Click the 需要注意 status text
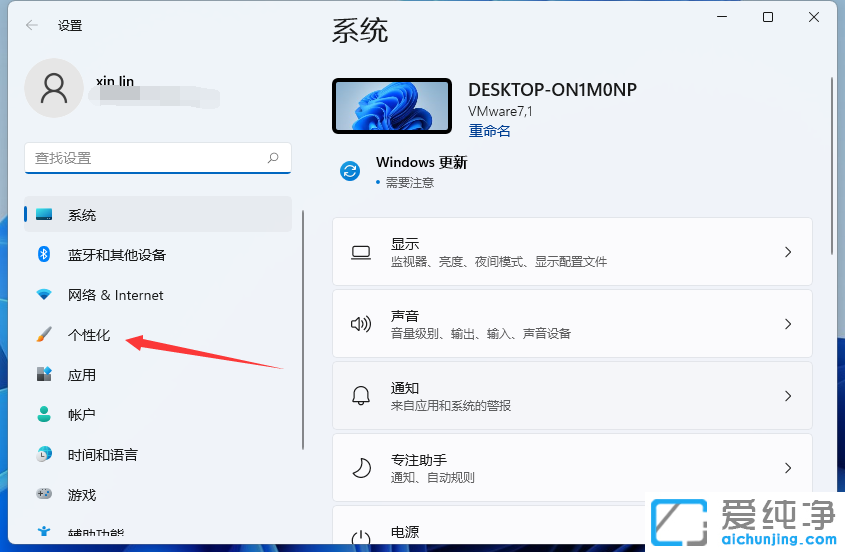Screen dimensions: 845x552 tap(410, 183)
